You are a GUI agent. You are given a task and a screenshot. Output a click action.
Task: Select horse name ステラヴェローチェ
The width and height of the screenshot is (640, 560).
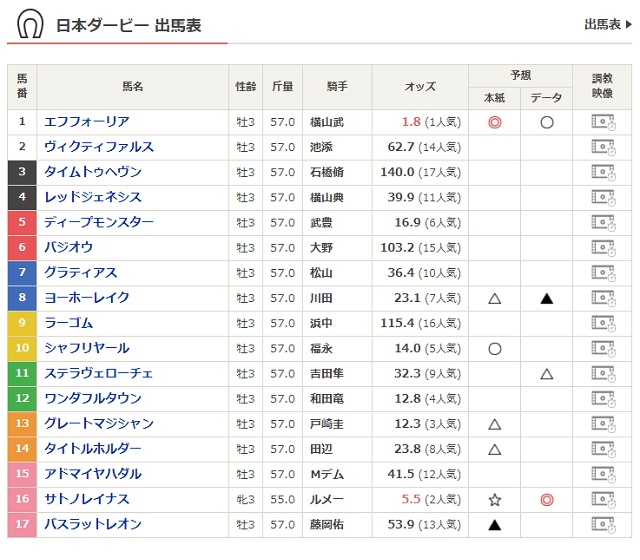point(99,373)
